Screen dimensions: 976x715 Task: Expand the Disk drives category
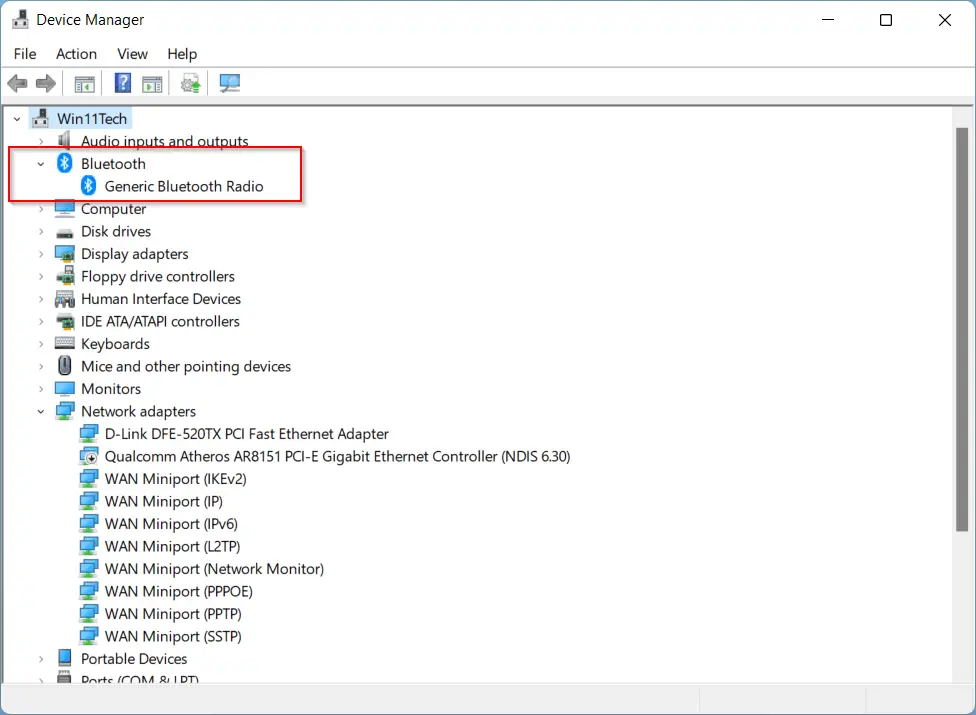(41, 231)
